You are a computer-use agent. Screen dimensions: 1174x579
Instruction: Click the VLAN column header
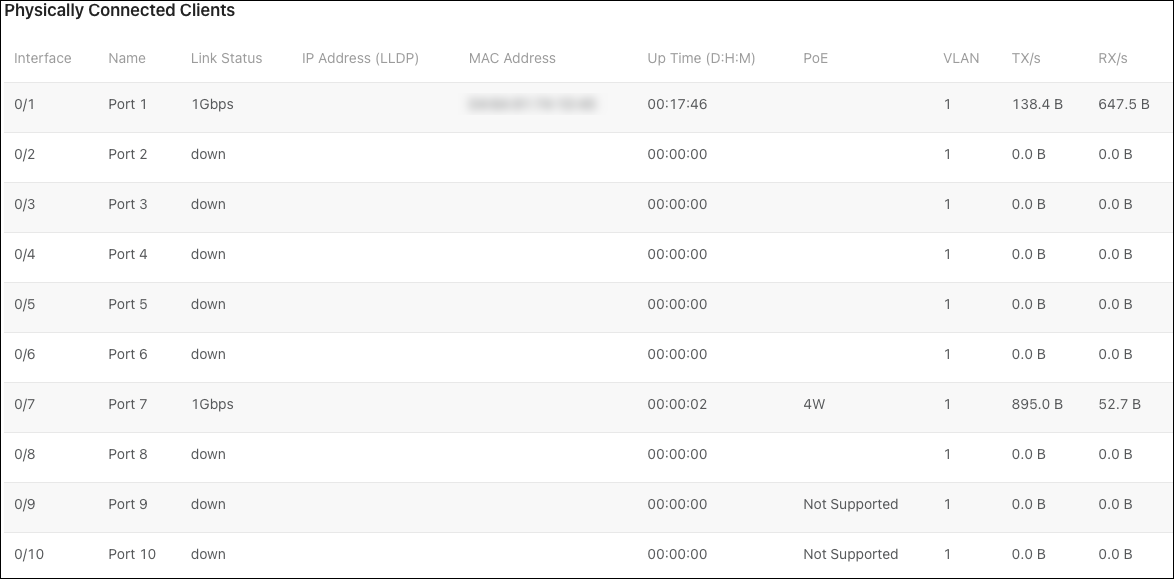(961, 58)
